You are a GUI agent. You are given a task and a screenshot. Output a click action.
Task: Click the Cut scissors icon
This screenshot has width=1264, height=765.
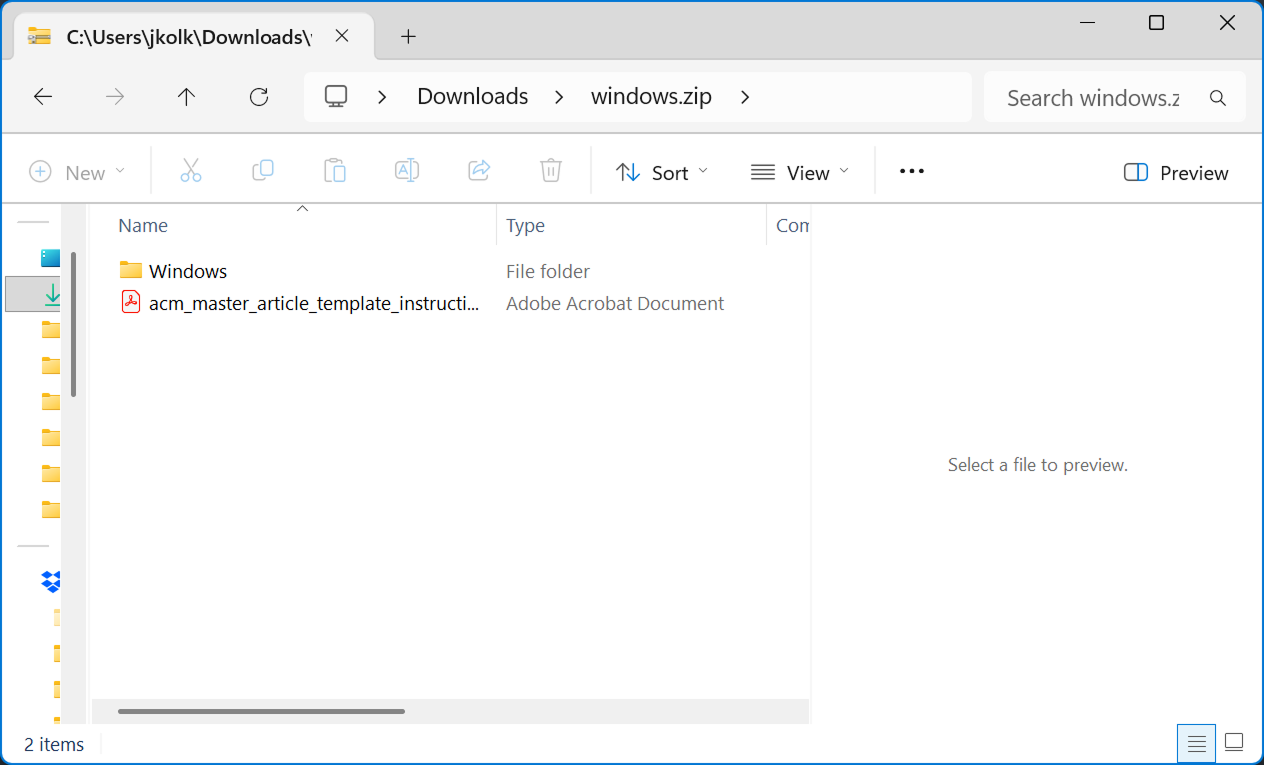pyautogui.click(x=191, y=172)
